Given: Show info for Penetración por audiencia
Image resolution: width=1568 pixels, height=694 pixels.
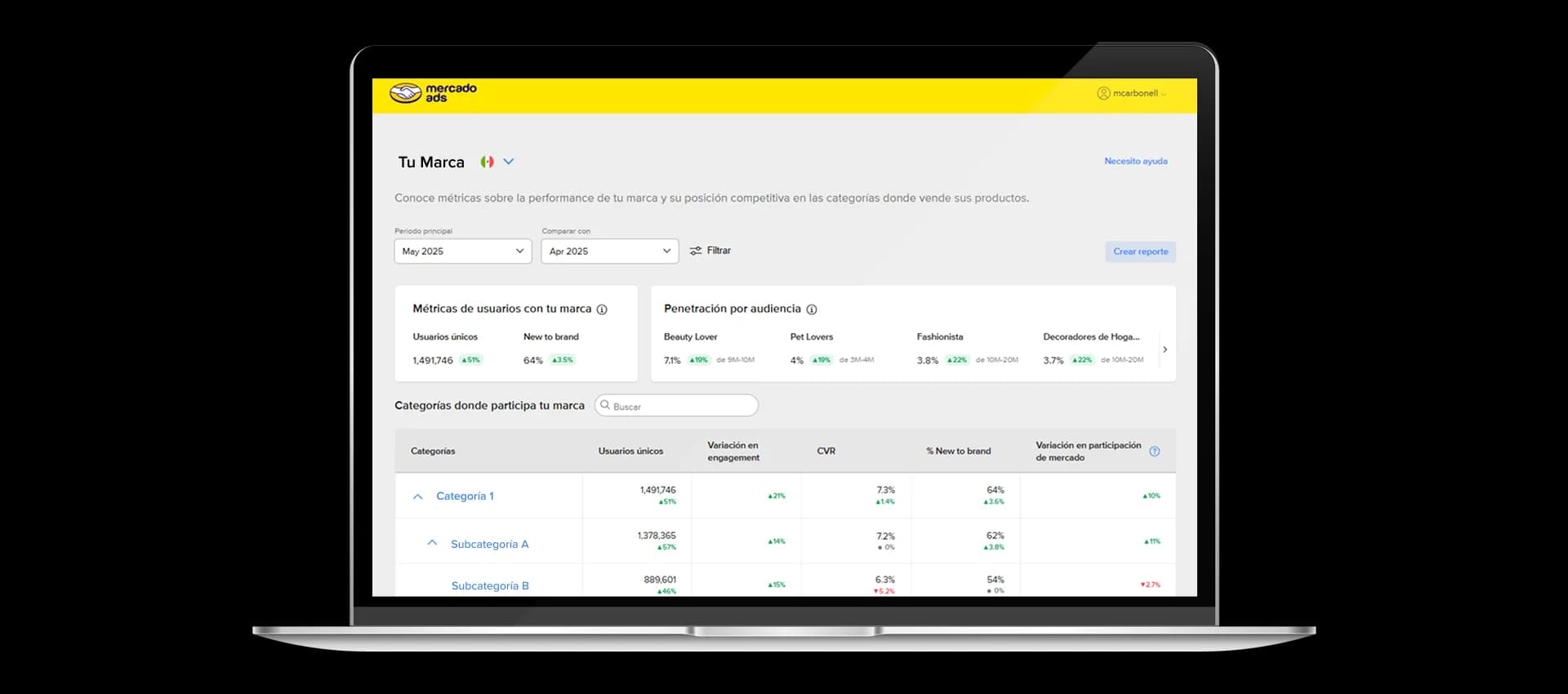Looking at the screenshot, I should 812,309.
